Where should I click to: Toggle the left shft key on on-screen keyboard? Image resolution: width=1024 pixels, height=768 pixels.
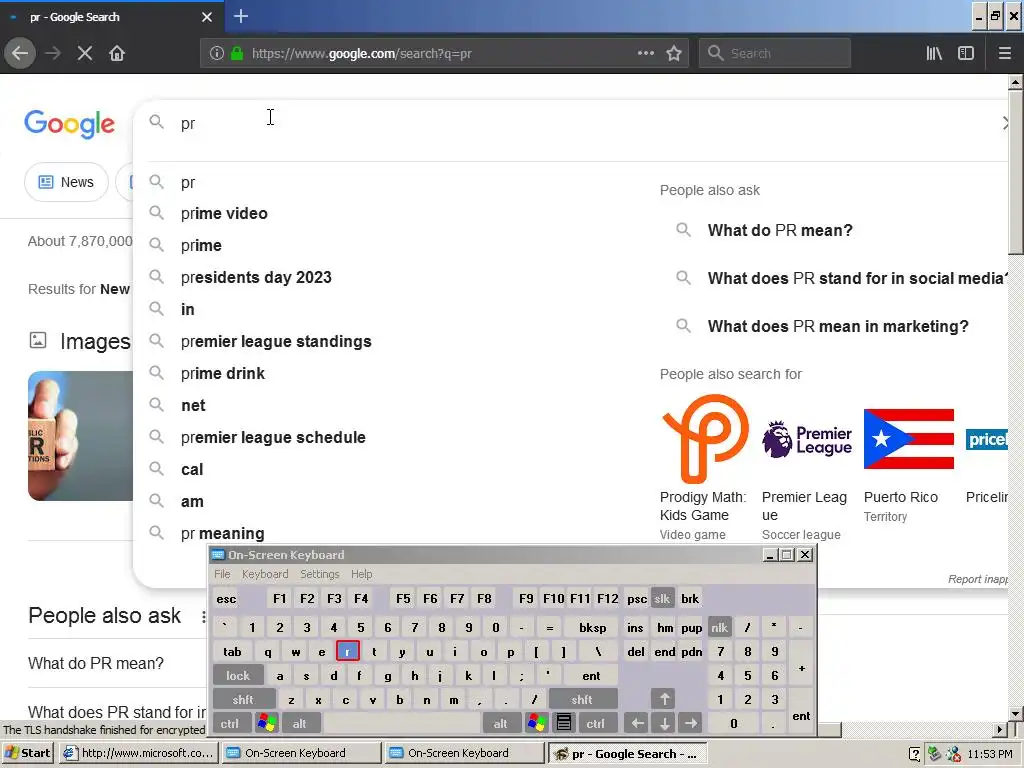tap(242, 699)
